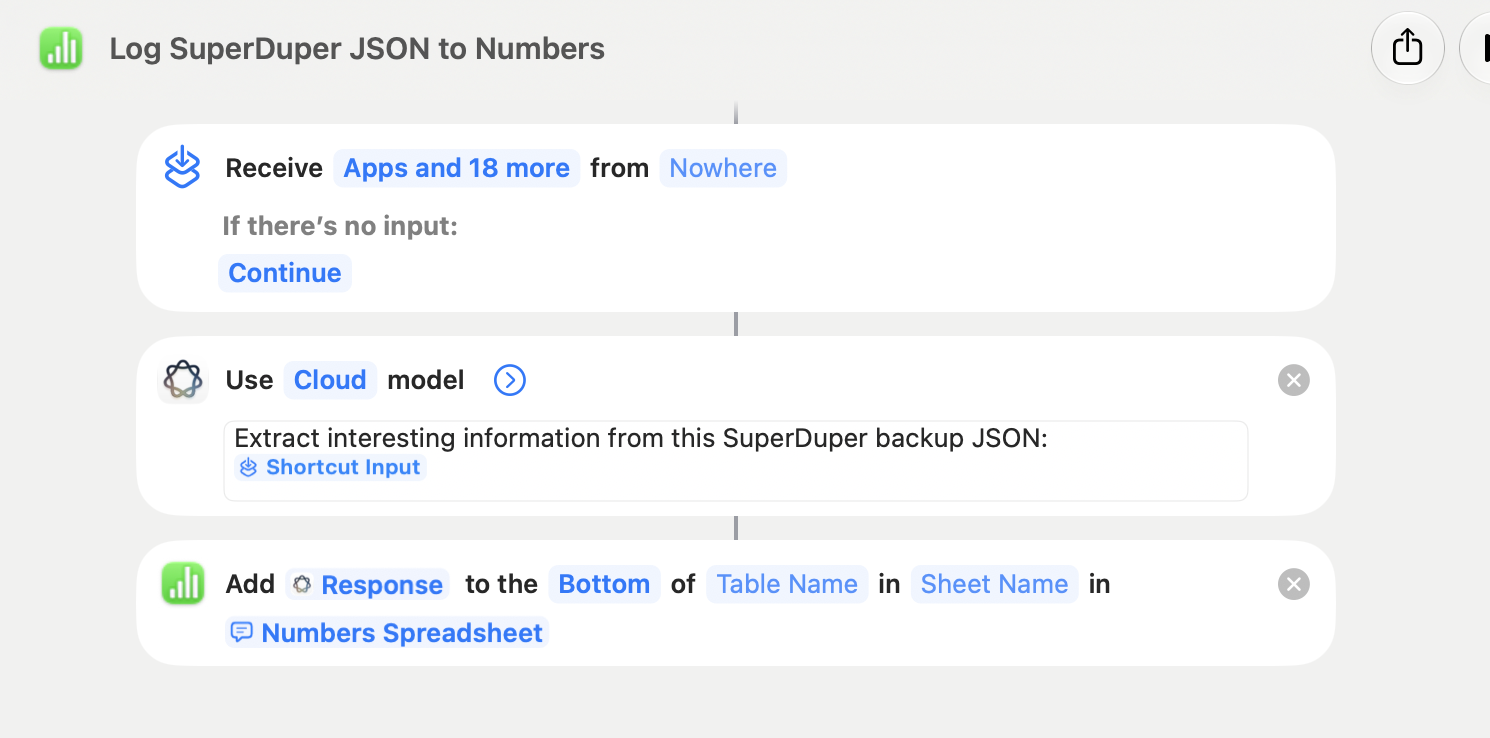Click the Receive input action icon
Screen dimensions: 1490x738
pos(183,168)
